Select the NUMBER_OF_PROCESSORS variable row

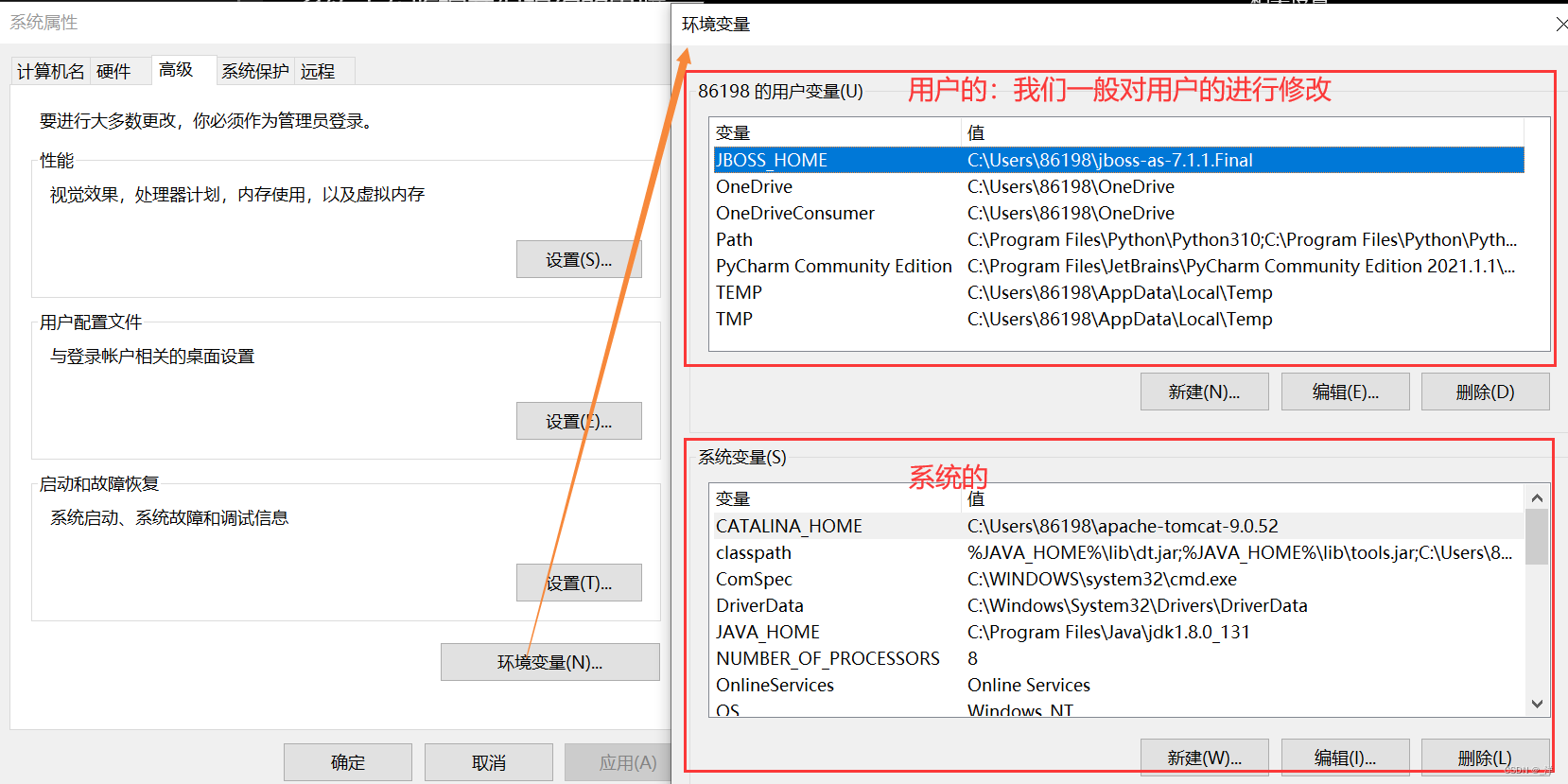pos(1119,658)
